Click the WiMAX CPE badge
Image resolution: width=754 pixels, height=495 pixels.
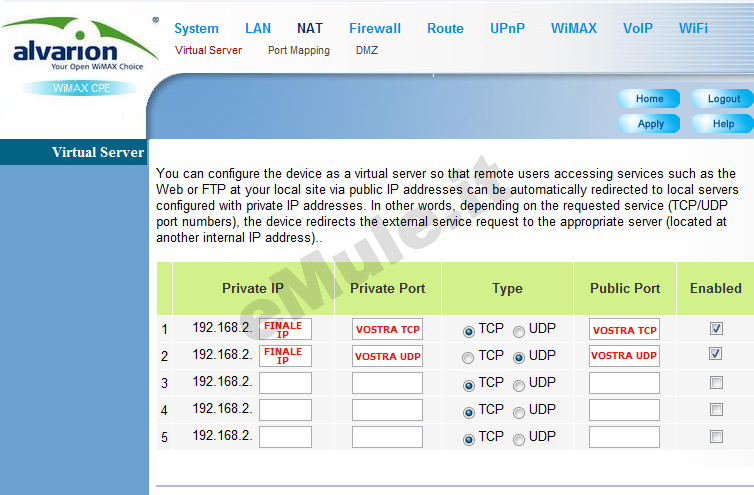pyautogui.click(x=81, y=88)
